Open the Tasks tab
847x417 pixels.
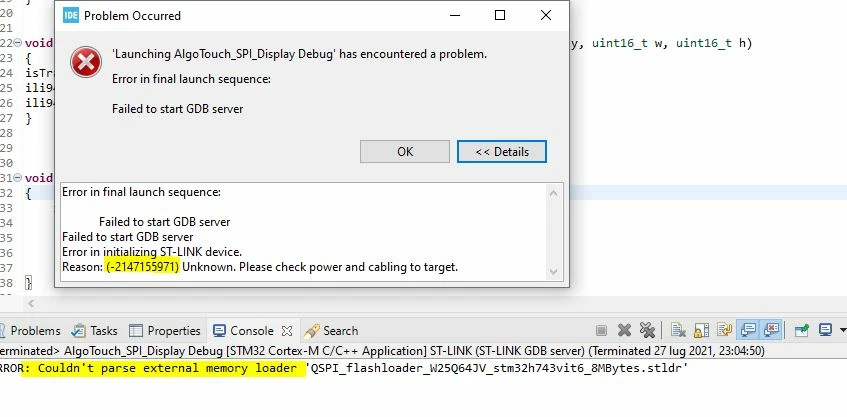95,331
